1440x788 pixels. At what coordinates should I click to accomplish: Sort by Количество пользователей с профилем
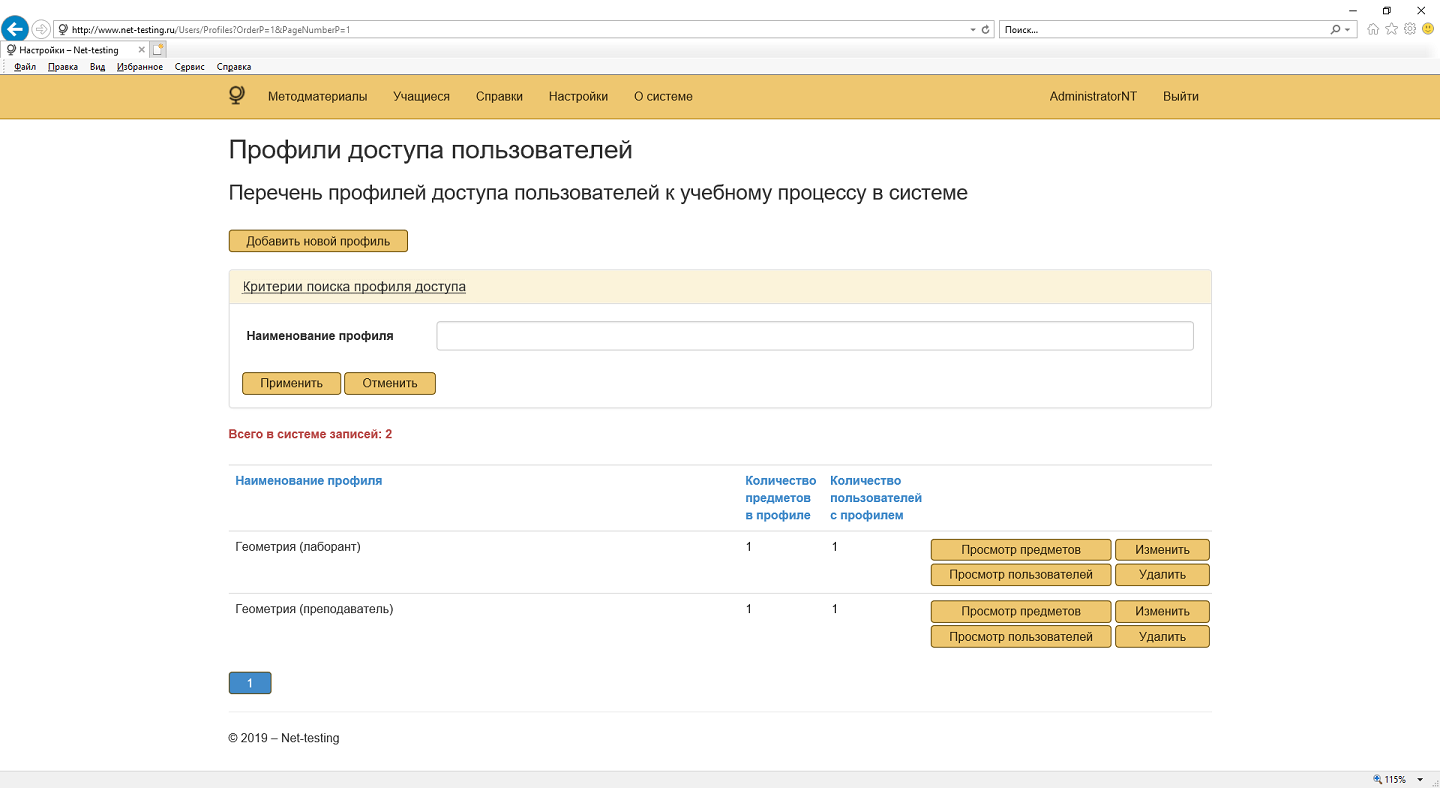(x=876, y=498)
